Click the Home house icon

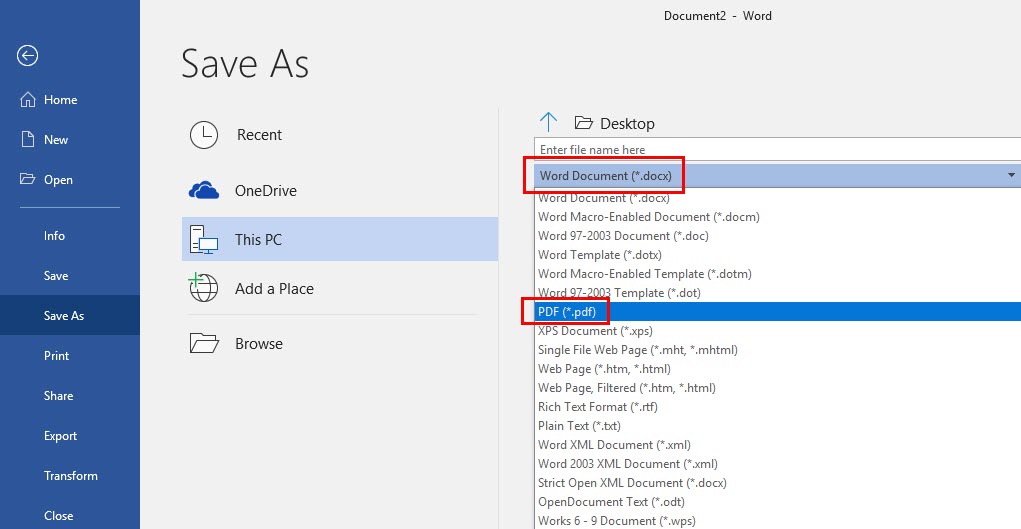click(x=27, y=100)
